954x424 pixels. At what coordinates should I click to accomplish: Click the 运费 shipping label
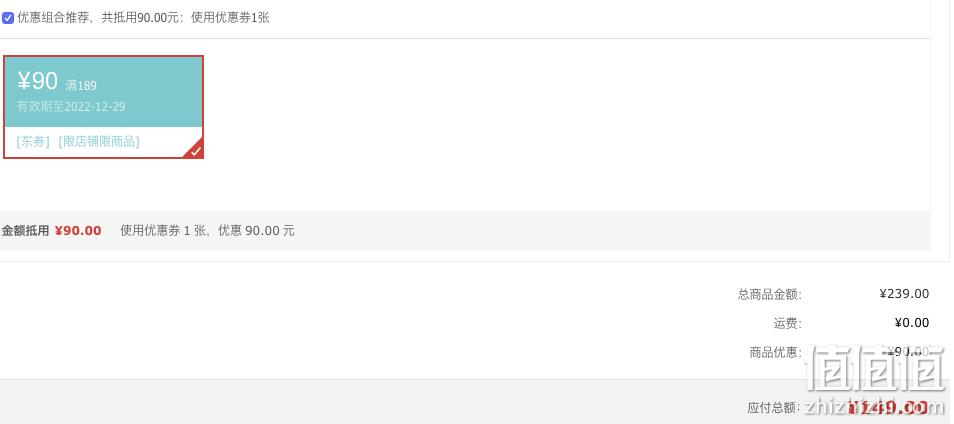click(787, 323)
